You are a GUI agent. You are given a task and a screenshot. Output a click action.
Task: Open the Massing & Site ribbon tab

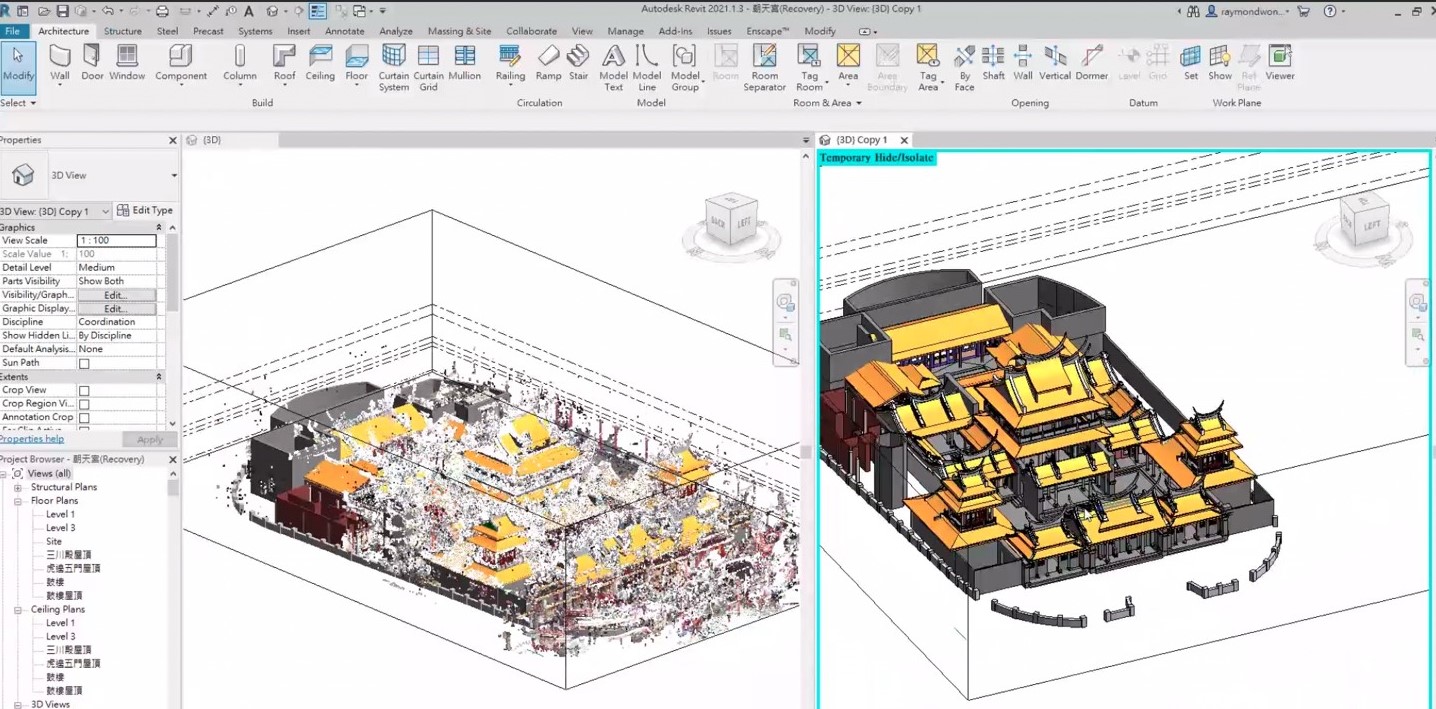(x=459, y=31)
